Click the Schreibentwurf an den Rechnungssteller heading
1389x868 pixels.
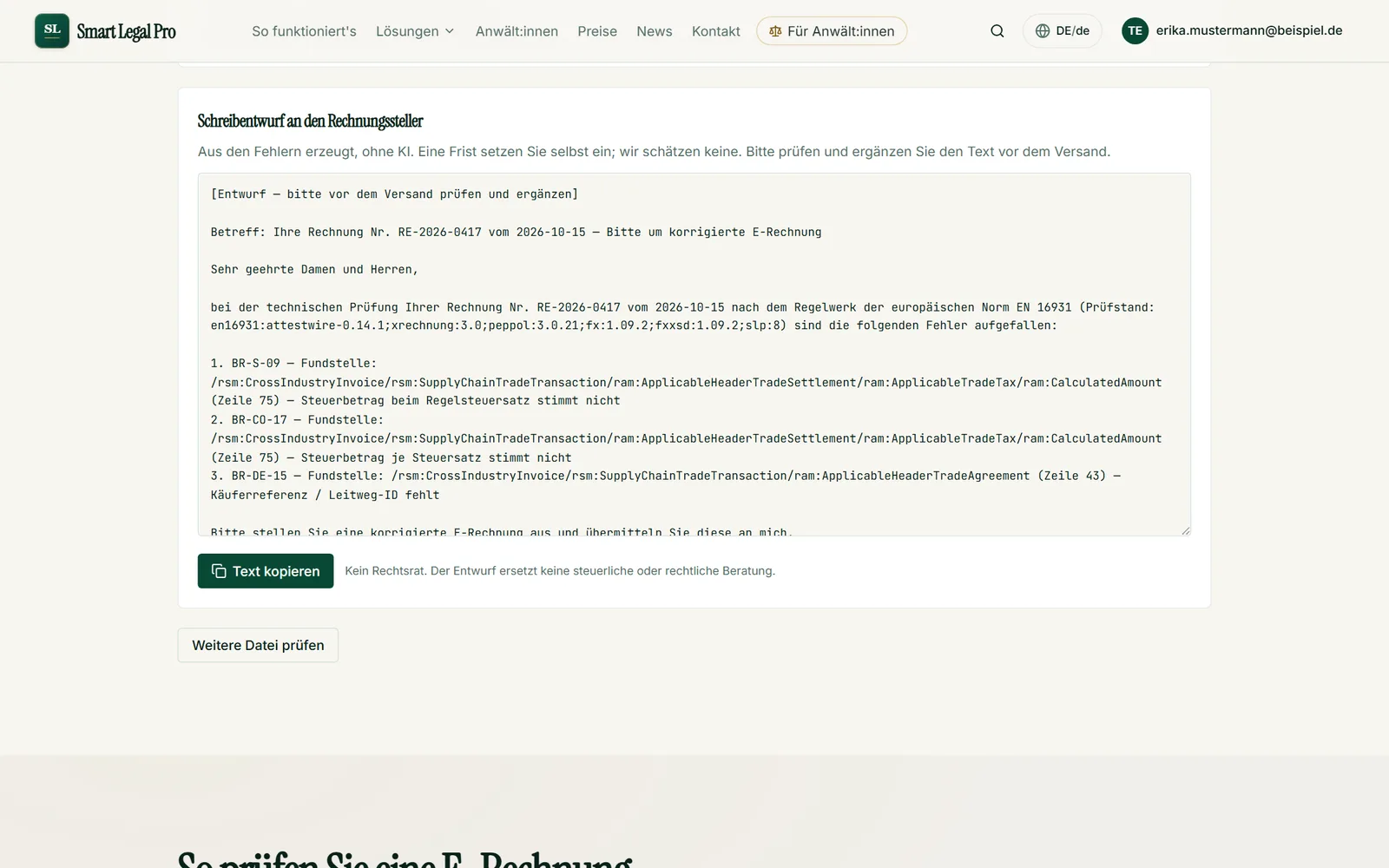[x=310, y=121]
